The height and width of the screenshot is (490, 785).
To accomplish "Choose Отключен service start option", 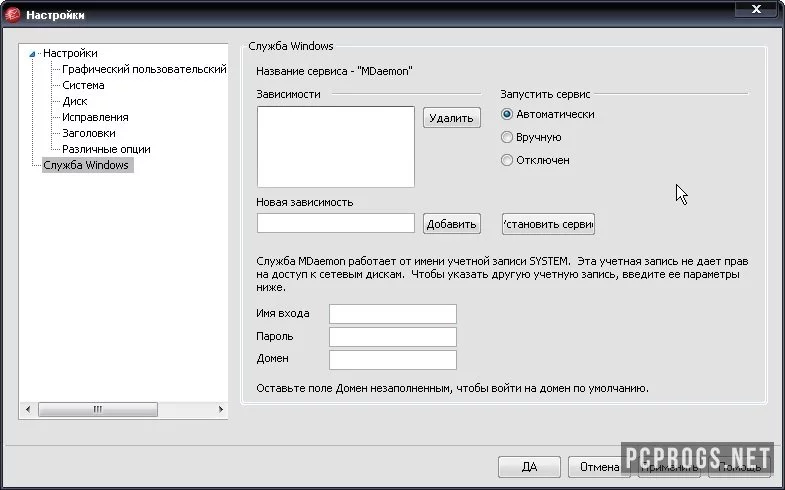I will point(535,160).
